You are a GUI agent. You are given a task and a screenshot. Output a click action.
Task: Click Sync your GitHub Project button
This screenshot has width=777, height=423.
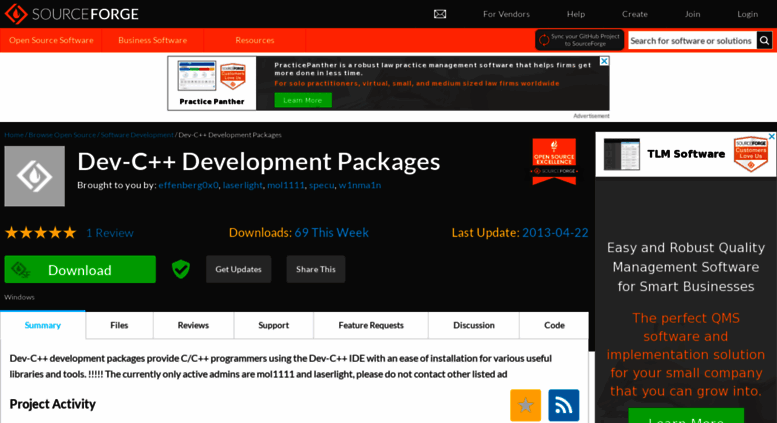point(579,40)
